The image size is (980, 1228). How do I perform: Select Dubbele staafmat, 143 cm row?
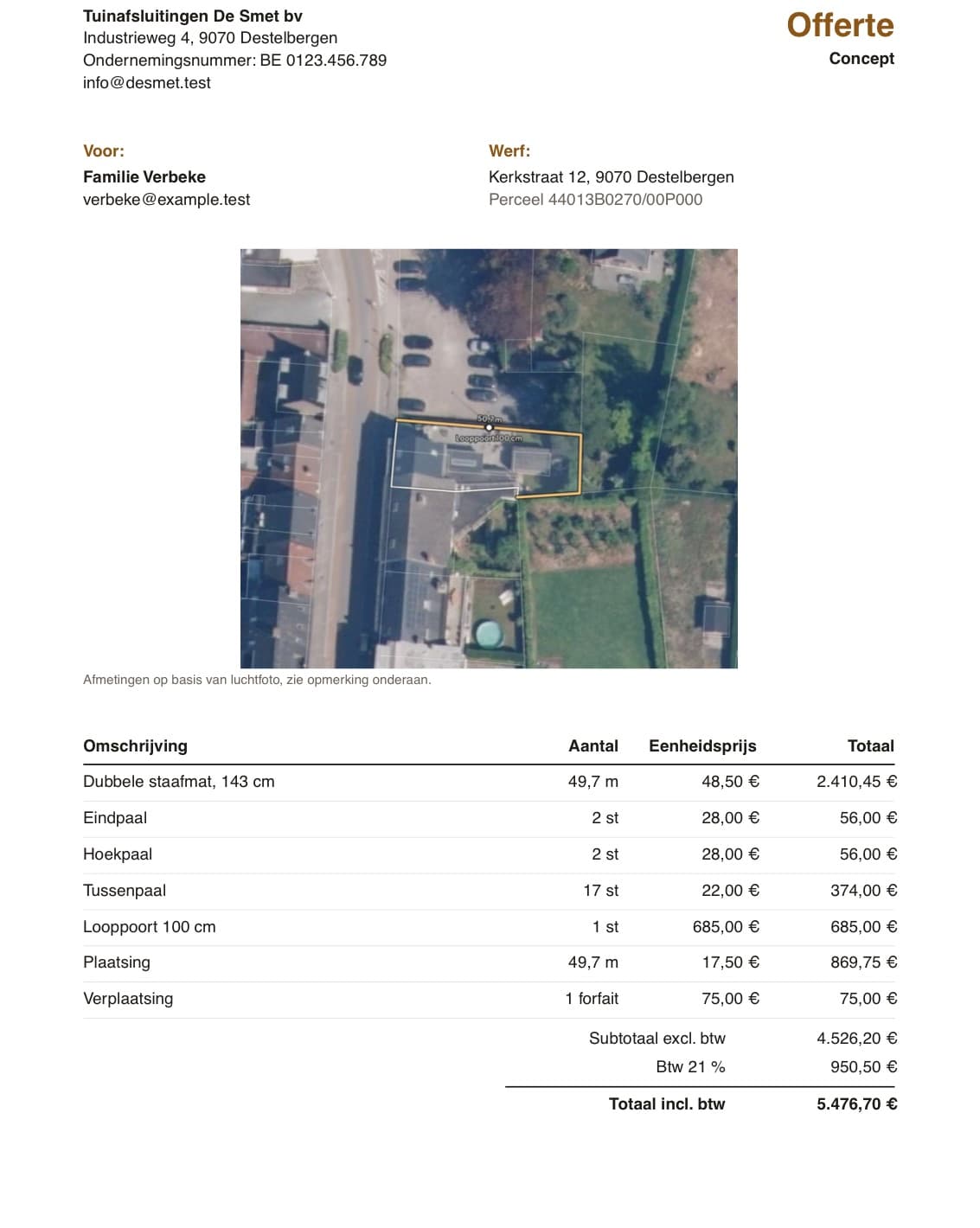click(x=489, y=782)
